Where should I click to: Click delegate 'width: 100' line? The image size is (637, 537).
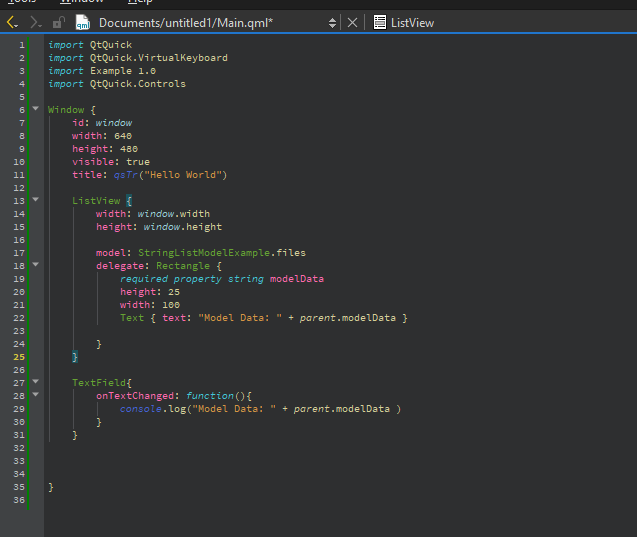point(150,305)
